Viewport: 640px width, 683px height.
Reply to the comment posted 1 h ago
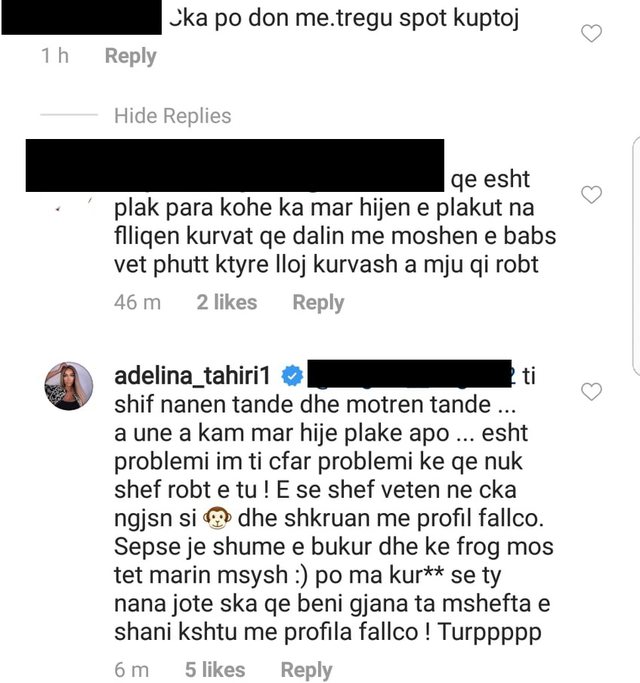click(130, 56)
